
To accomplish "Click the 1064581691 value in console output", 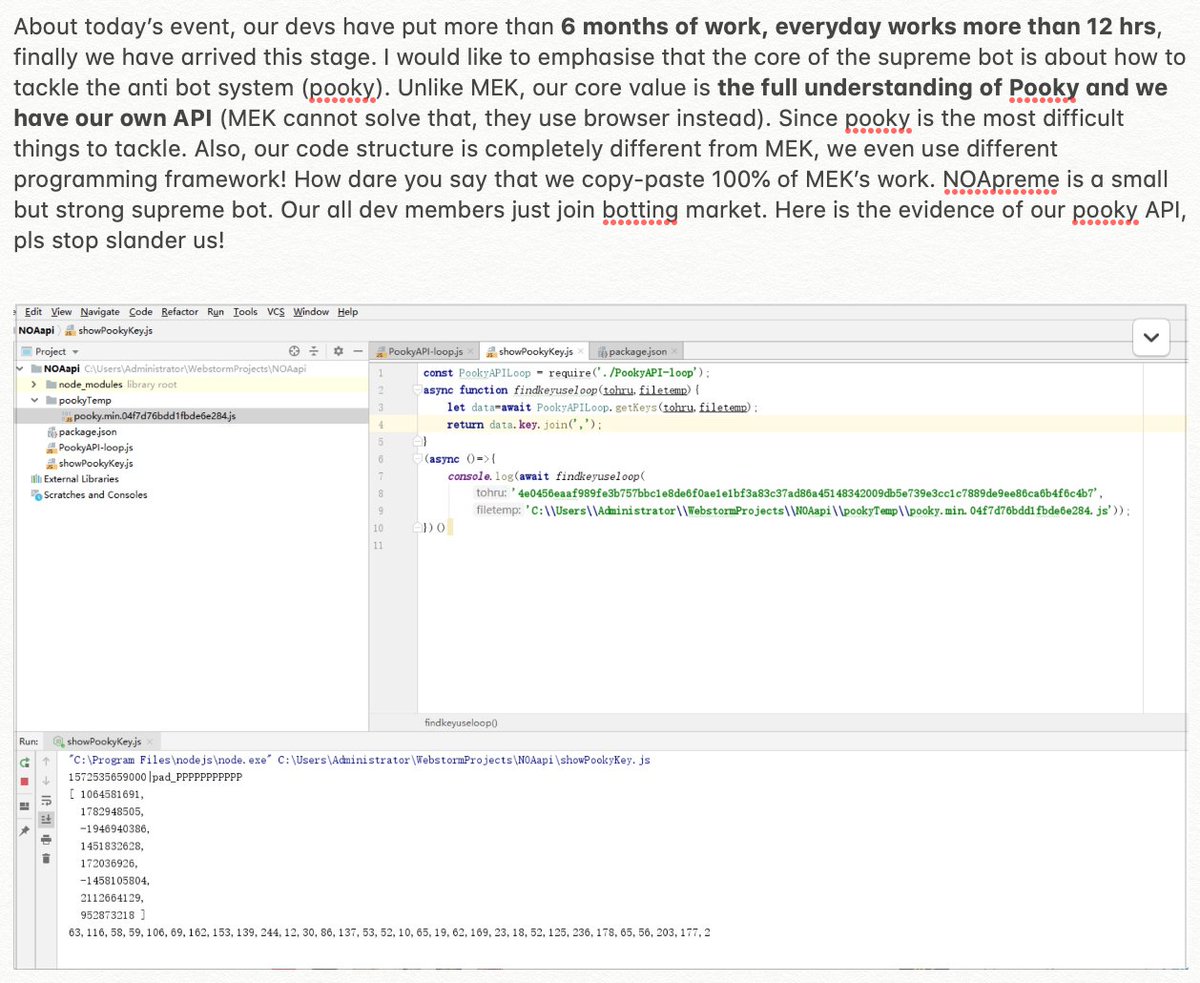I will pos(111,794).
